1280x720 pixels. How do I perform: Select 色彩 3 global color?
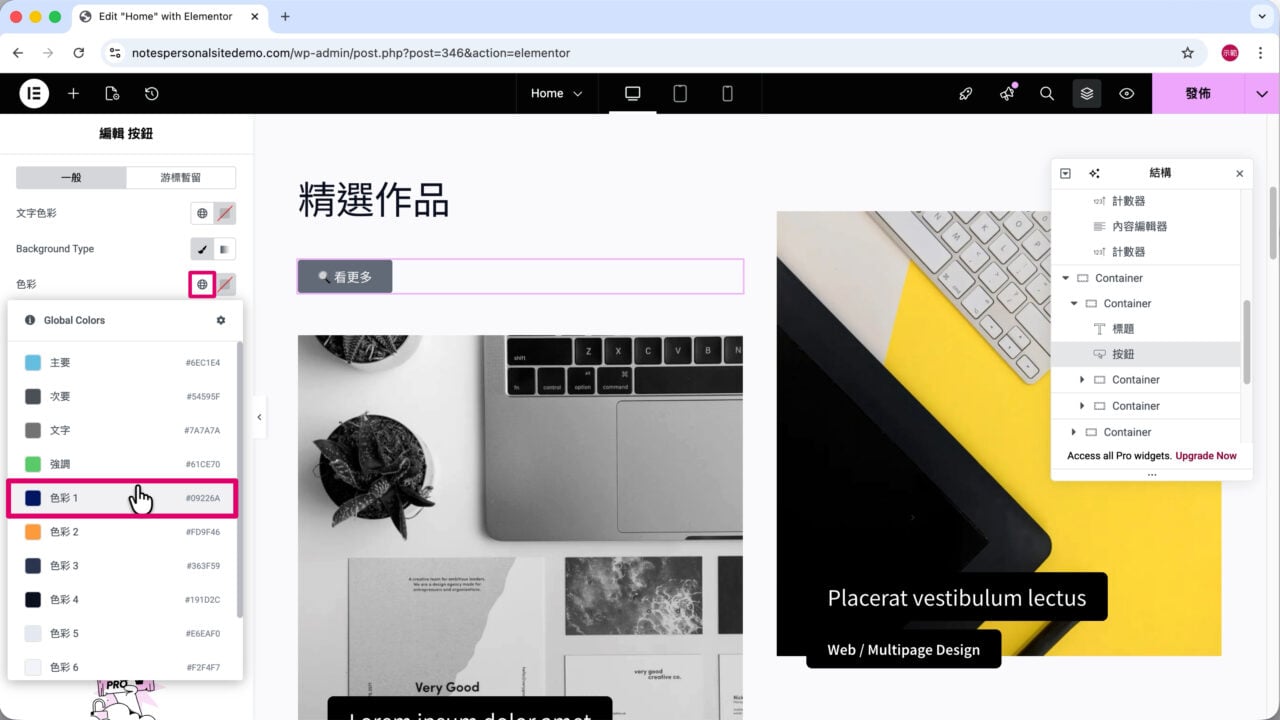pos(122,566)
